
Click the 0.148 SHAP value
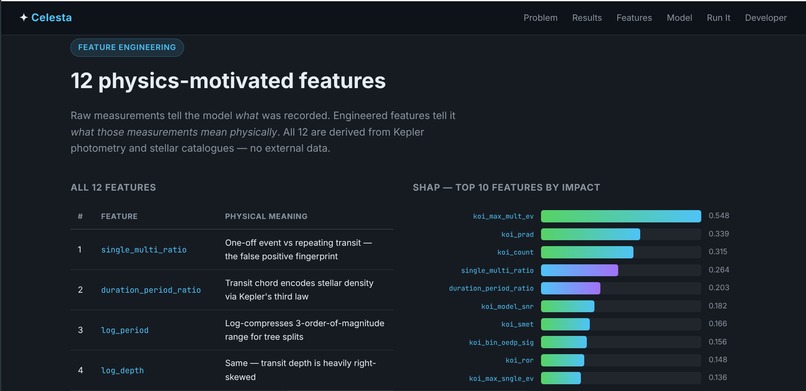(718, 360)
